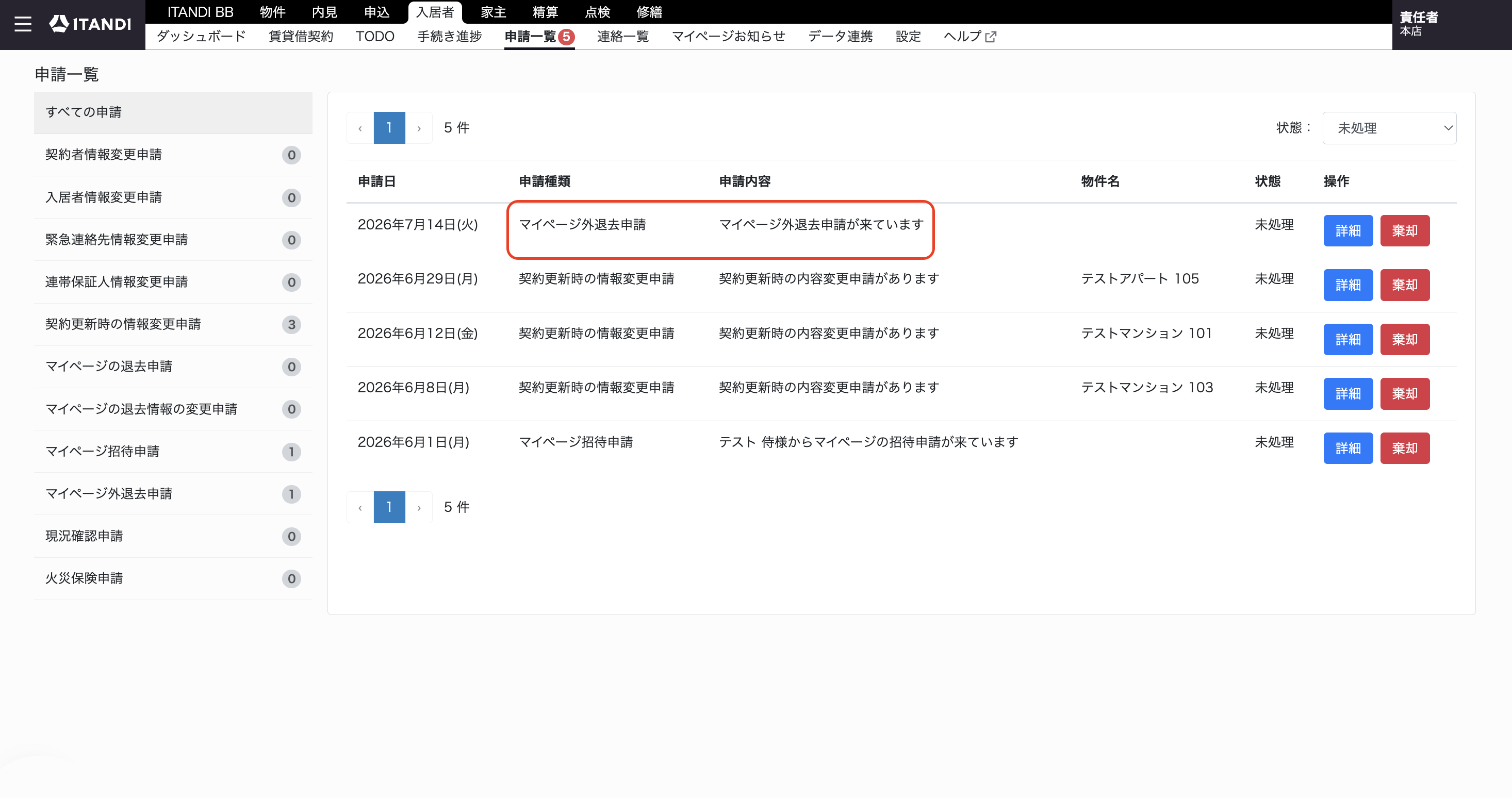Image resolution: width=1512 pixels, height=798 pixels.
Task: Open 詳細 for テストマンション 103
Action: (1347, 394)
